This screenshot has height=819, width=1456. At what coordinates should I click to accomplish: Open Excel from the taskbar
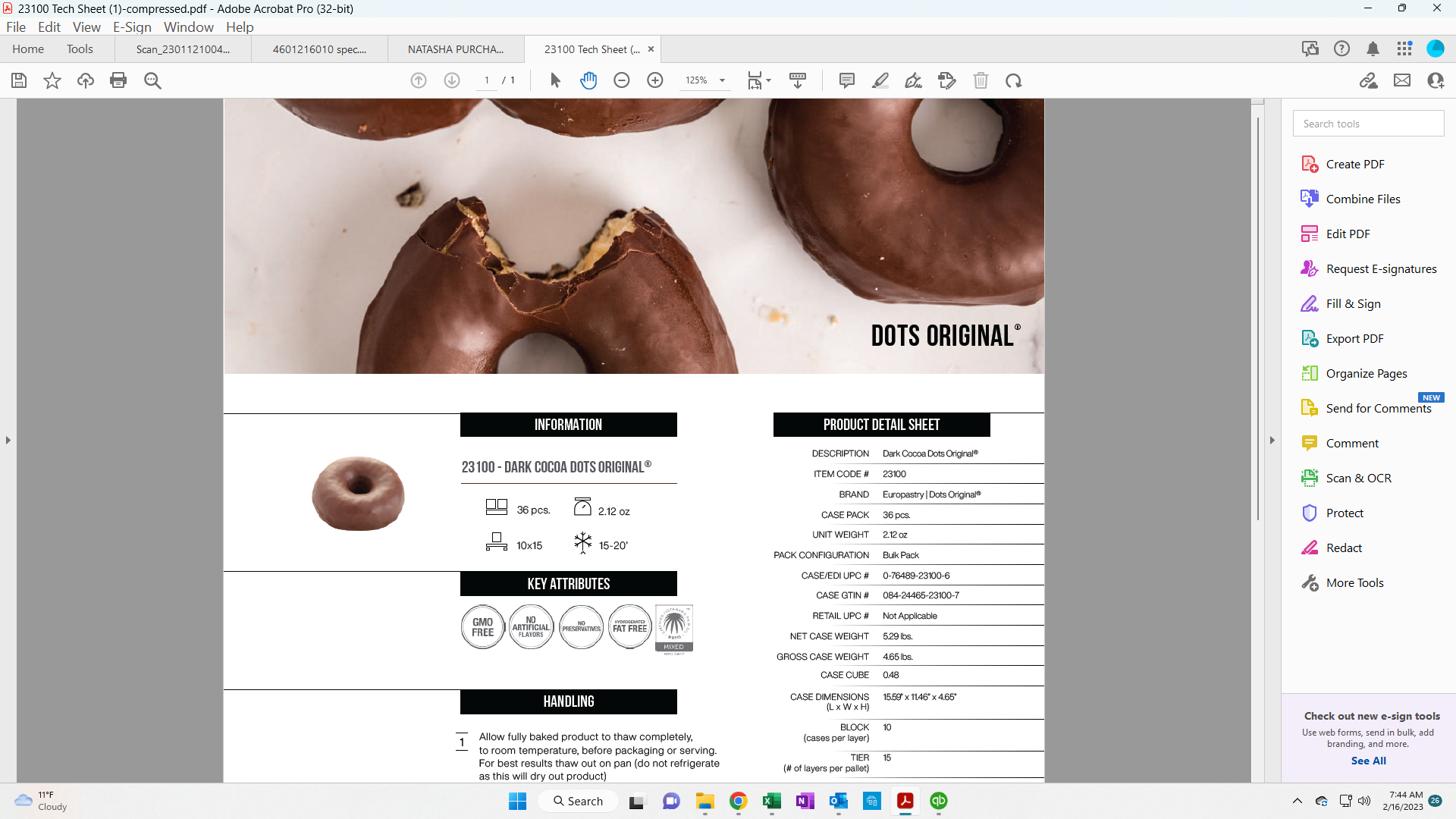point(771,801)
